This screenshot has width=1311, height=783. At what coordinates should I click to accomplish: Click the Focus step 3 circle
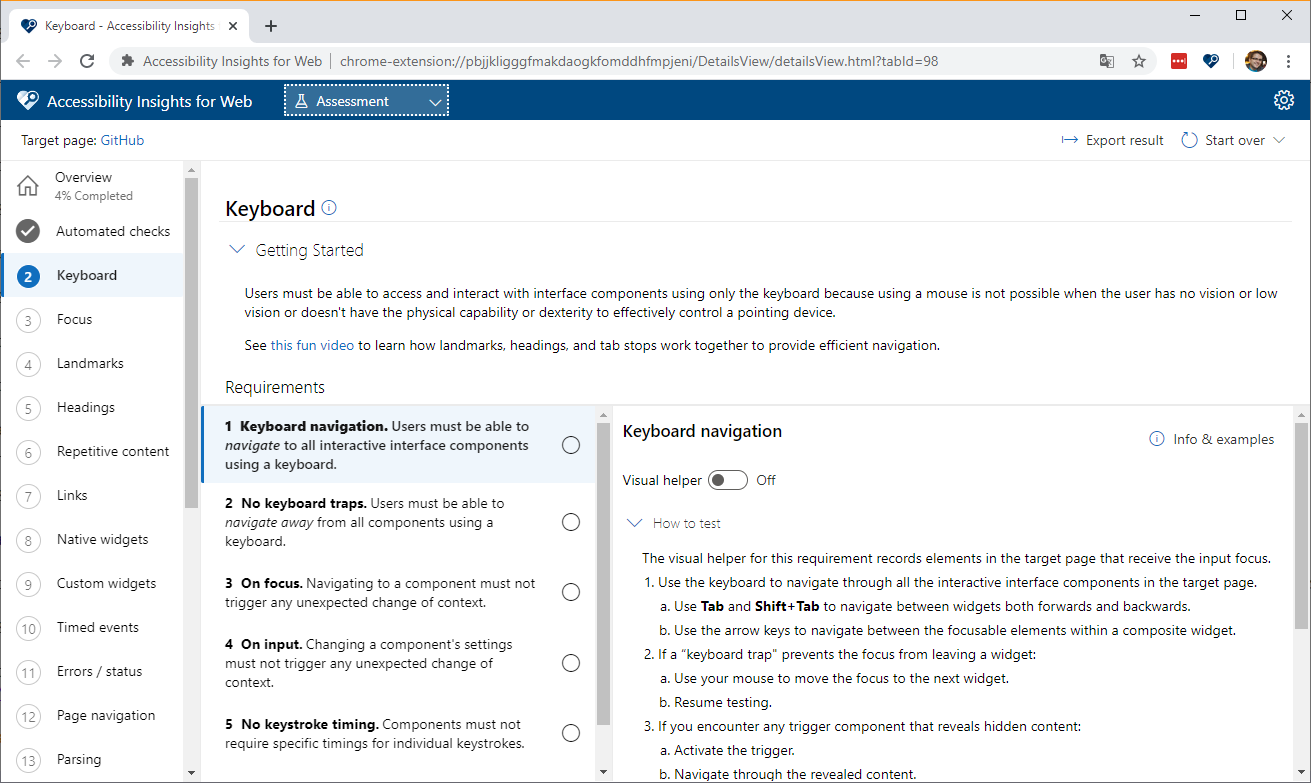(28, 320)
